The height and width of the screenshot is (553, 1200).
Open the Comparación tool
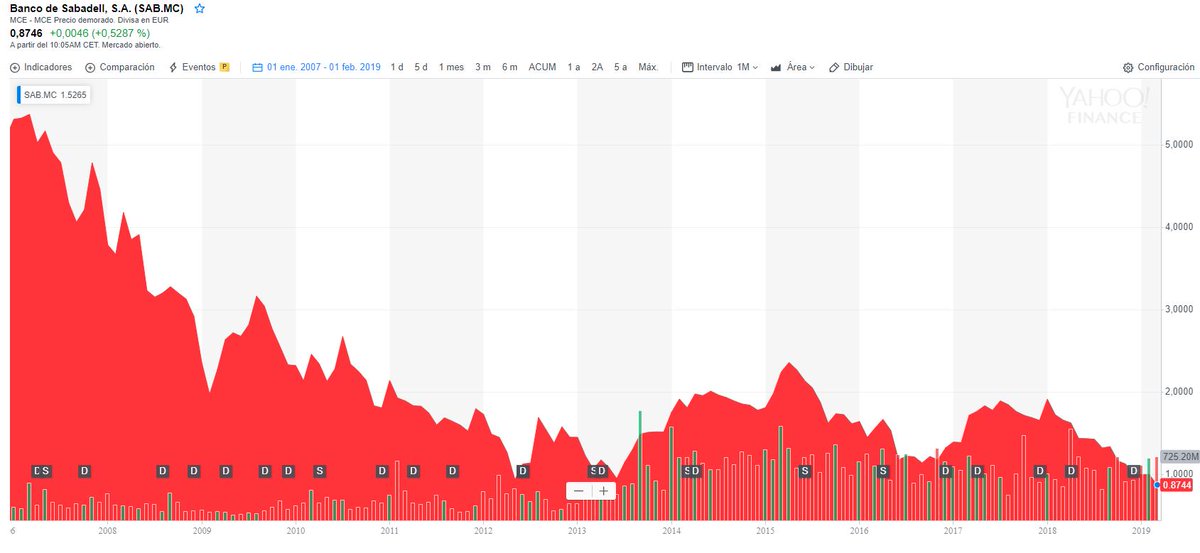click(x=120, y=67)
